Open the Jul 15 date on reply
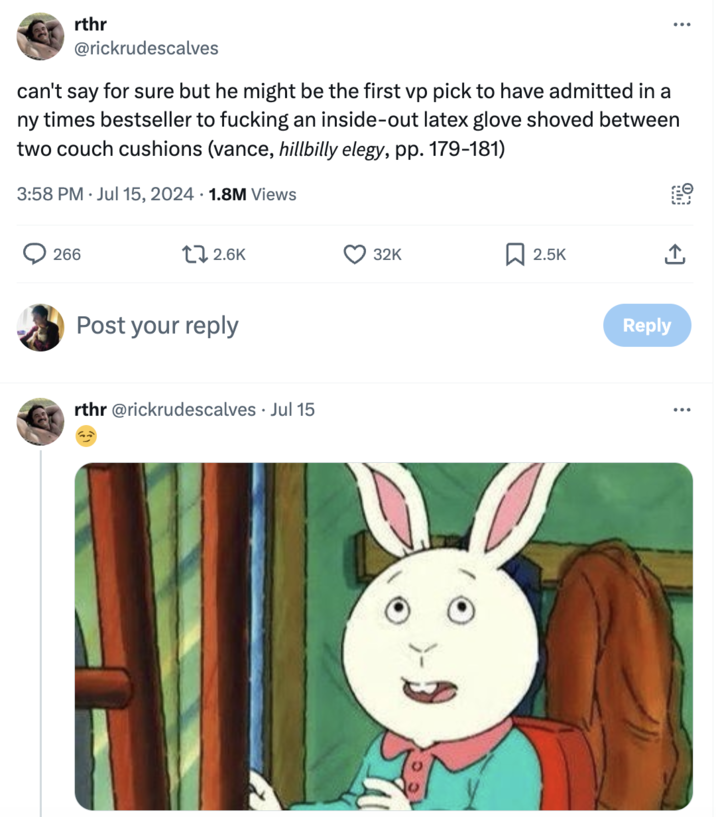The width and height of the screenshot is (716, 817). [291, 409]
